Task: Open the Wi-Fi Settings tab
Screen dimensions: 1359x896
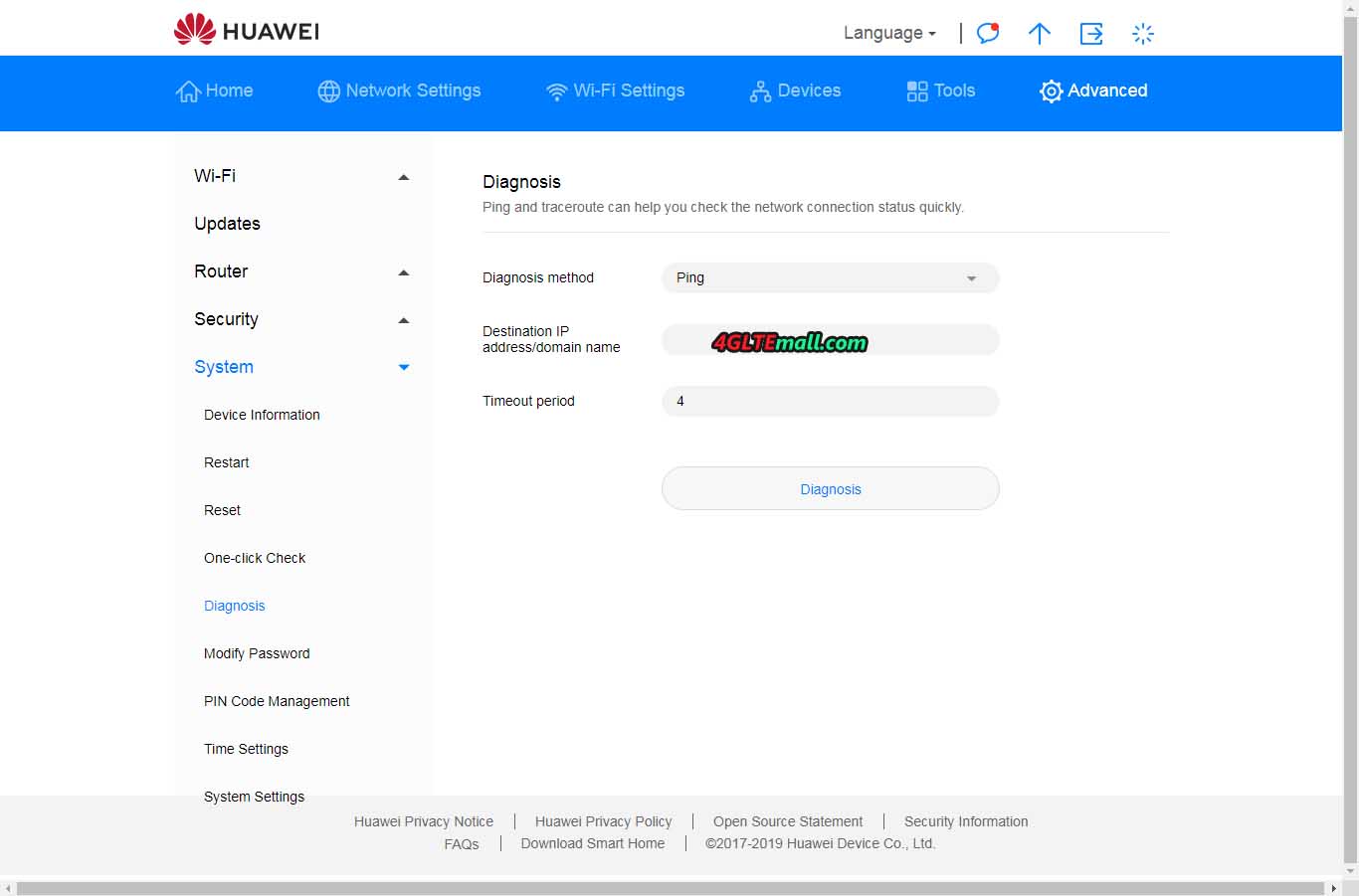Action: [x=615, y=90]
